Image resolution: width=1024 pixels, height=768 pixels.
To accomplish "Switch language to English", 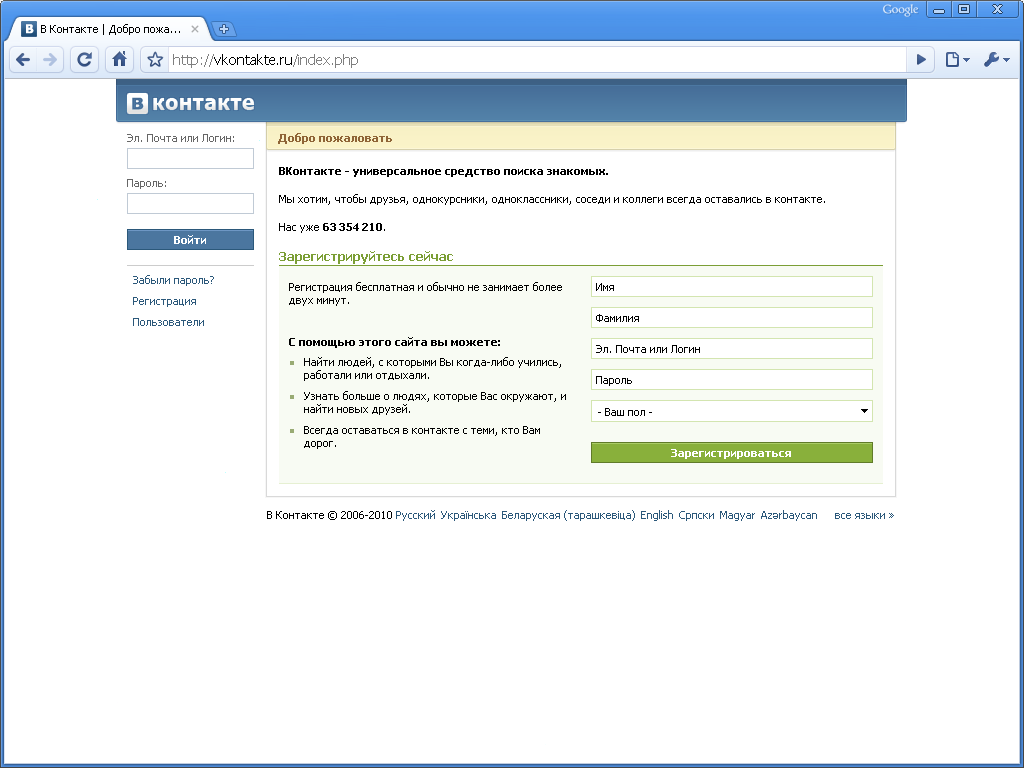I will pos(656,515).
